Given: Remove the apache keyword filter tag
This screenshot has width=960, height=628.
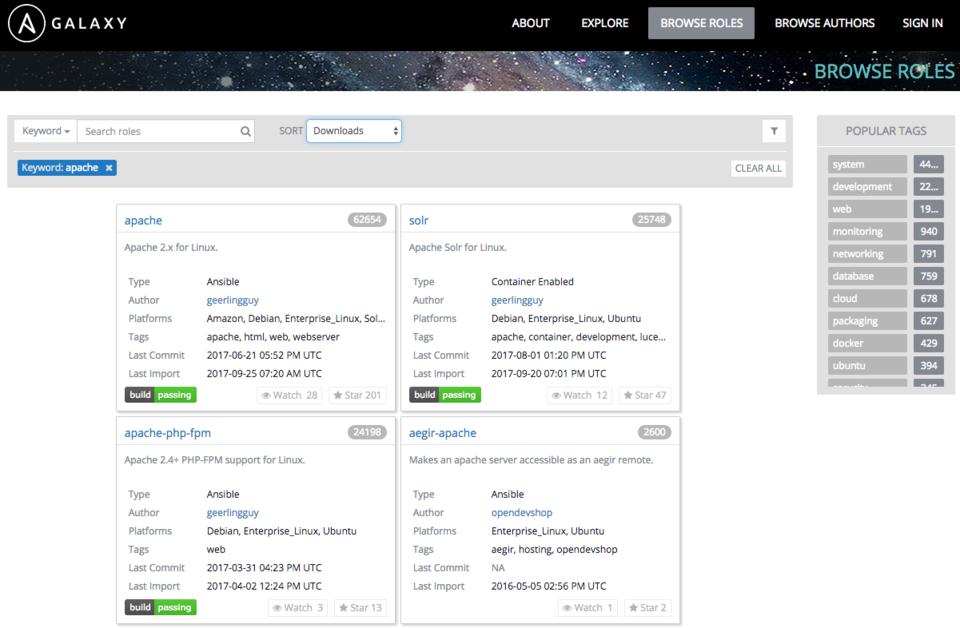Looking at the screenshot, I should click(x=109, y=168).
